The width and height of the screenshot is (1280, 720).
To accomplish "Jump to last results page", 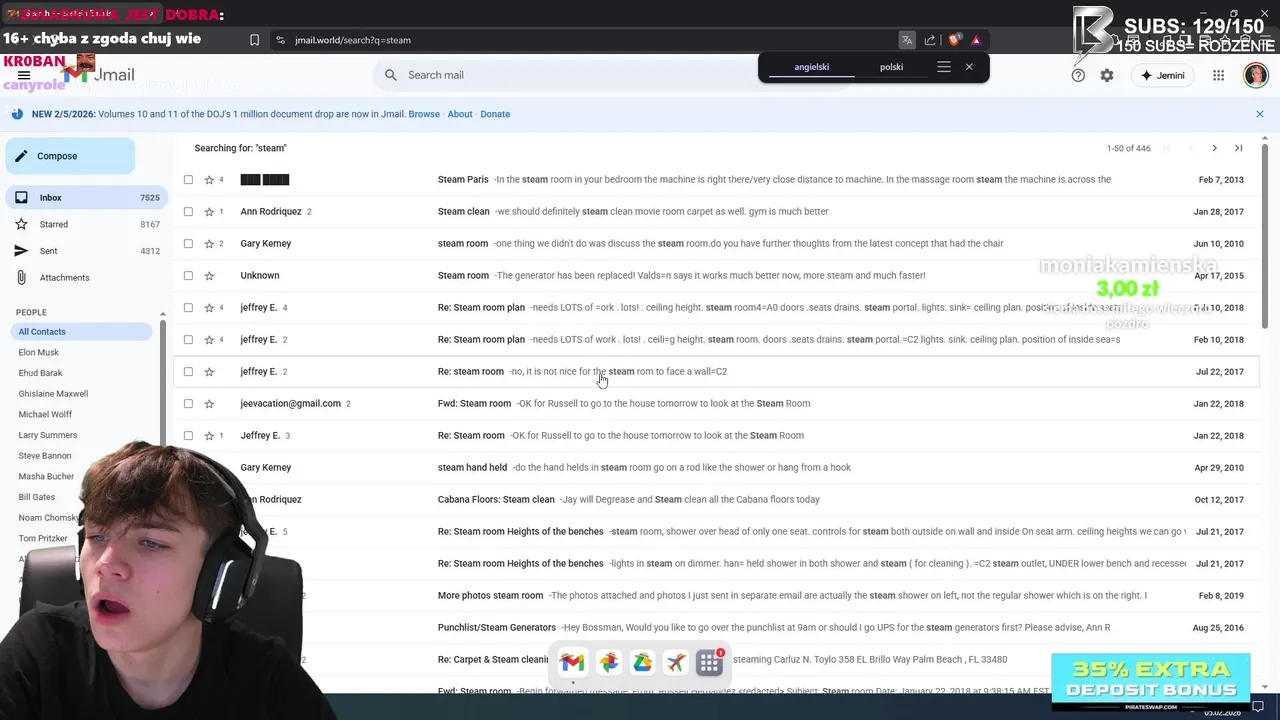I will point(1238,148).
